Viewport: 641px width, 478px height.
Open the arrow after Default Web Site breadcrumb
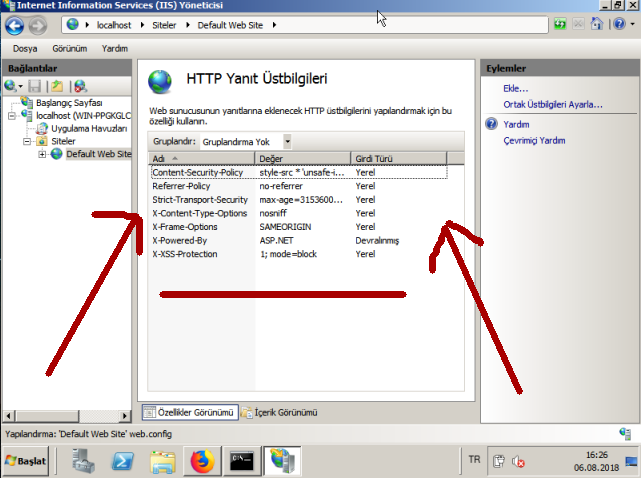[274, 25]
